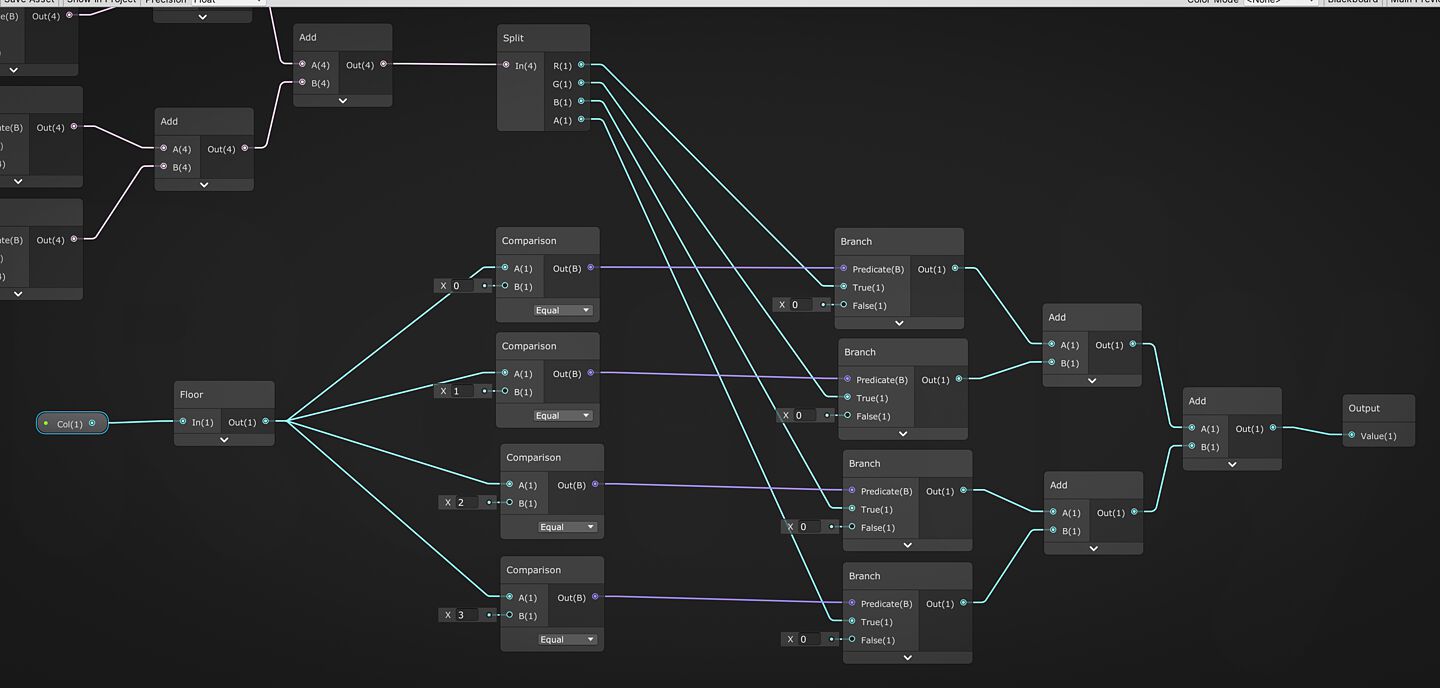Open Equal dropdown on Comparison with B value 1
Viewport: 1440px width, 688px height.
563,416
